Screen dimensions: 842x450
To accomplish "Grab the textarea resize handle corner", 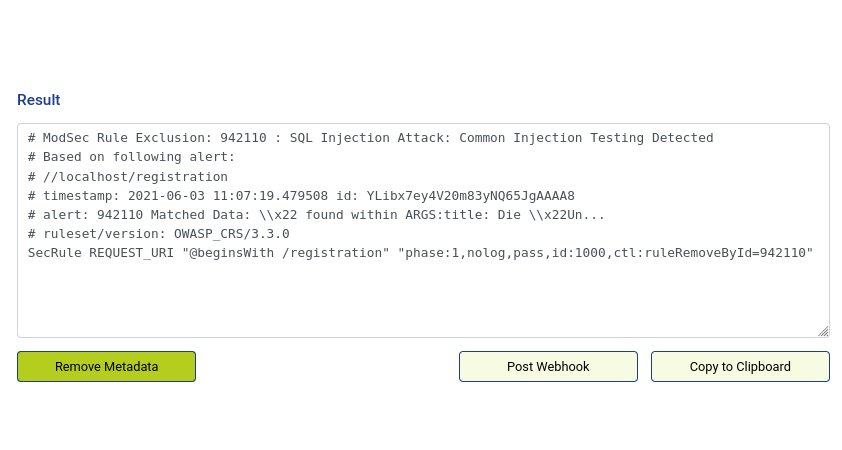I will (x=823, y=331).
